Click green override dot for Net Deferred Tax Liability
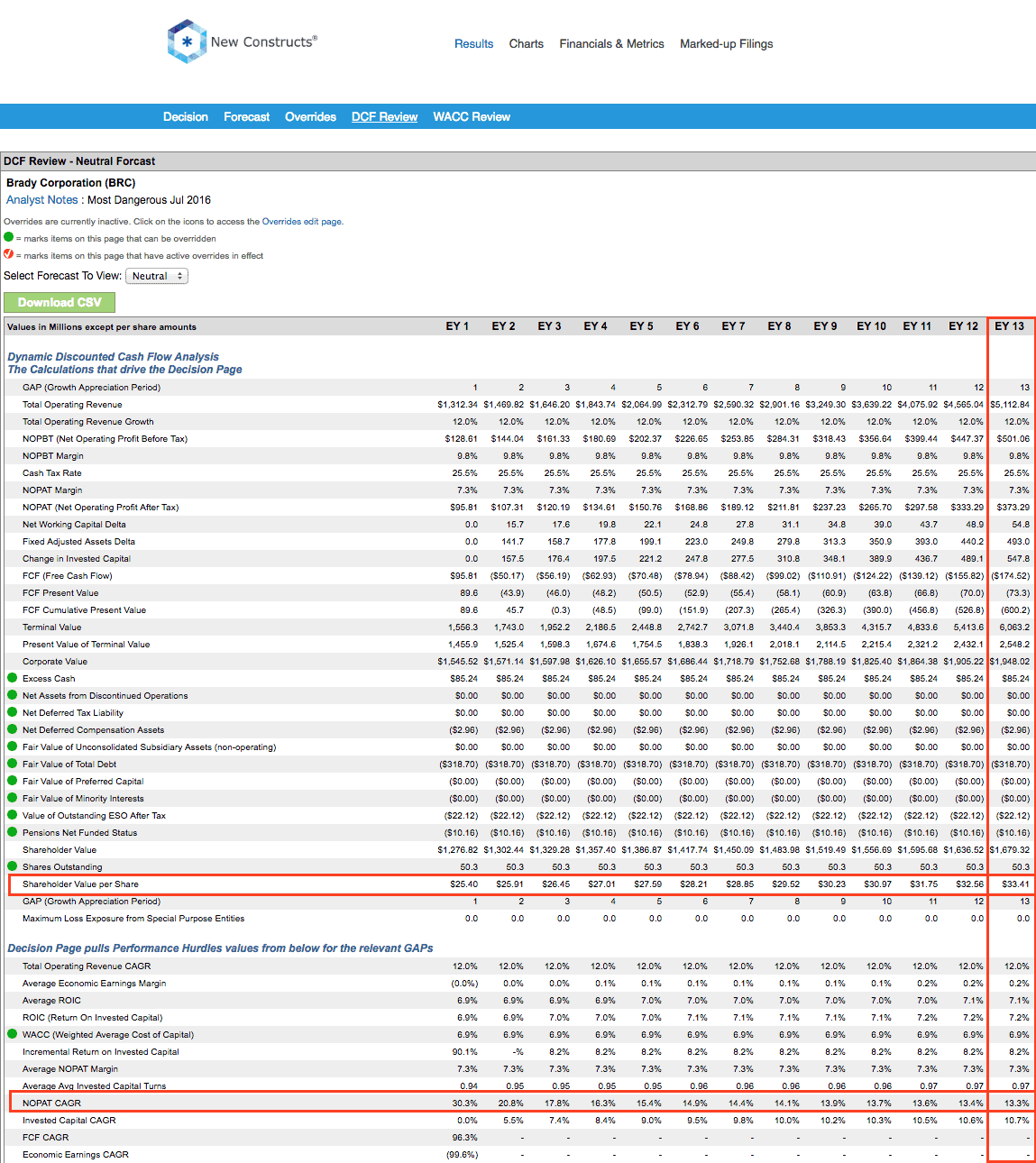1036x1163 pixels. pyautogui.click(x=13, y=712)
